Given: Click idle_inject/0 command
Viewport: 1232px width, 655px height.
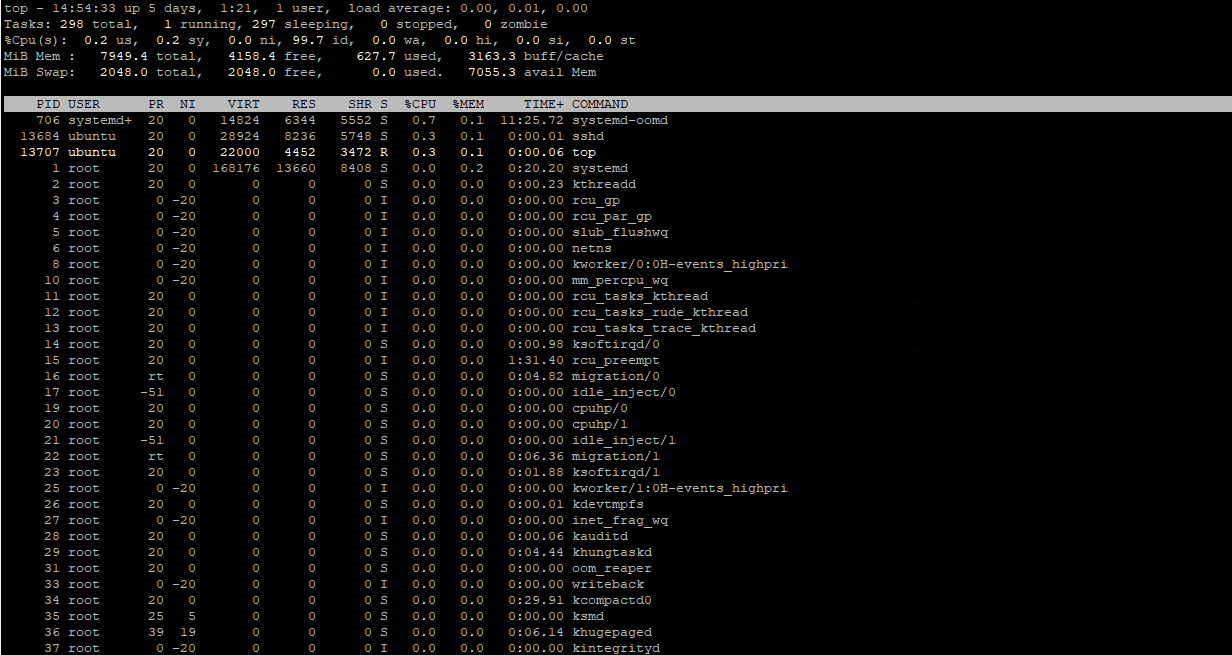Looking at the screenshot, I should pos(624,392).
